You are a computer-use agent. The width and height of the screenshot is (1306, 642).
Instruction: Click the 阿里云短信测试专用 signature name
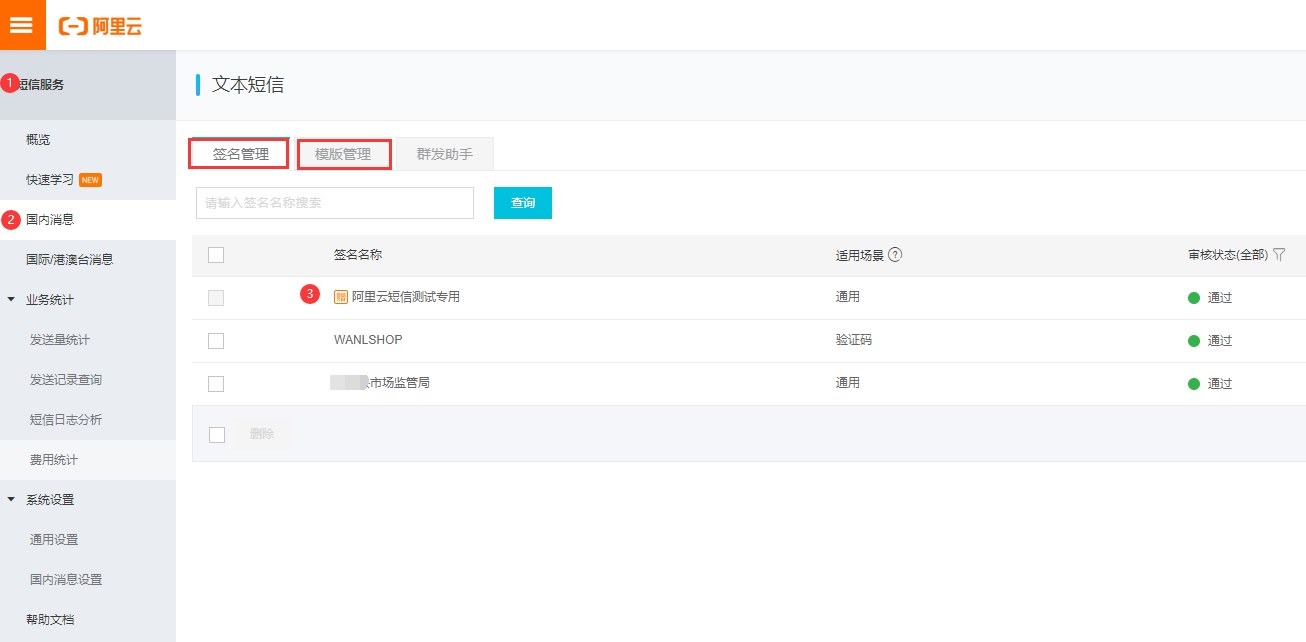click(406, 297)
